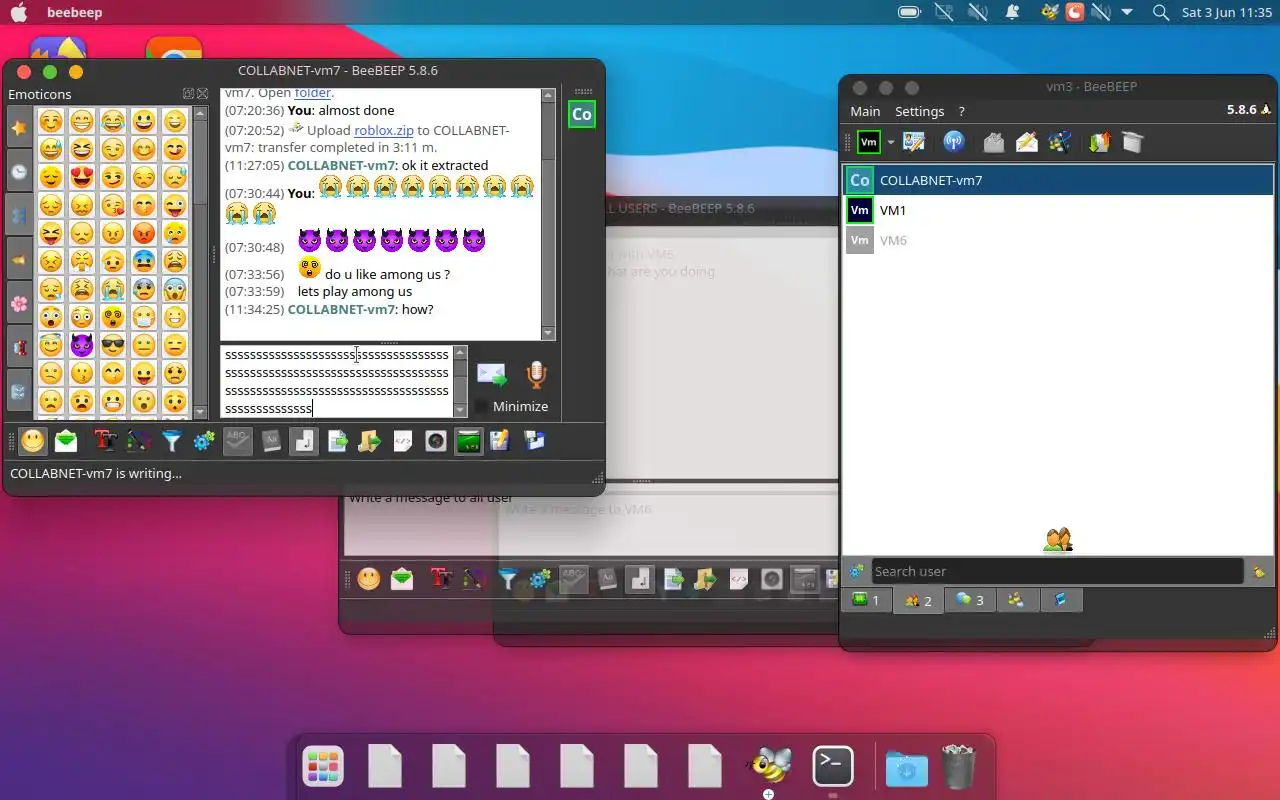Toggle the source code (</>) button
Viewport: 1280px width, 800px height.
pyautogui.click(x=403, y=441)
